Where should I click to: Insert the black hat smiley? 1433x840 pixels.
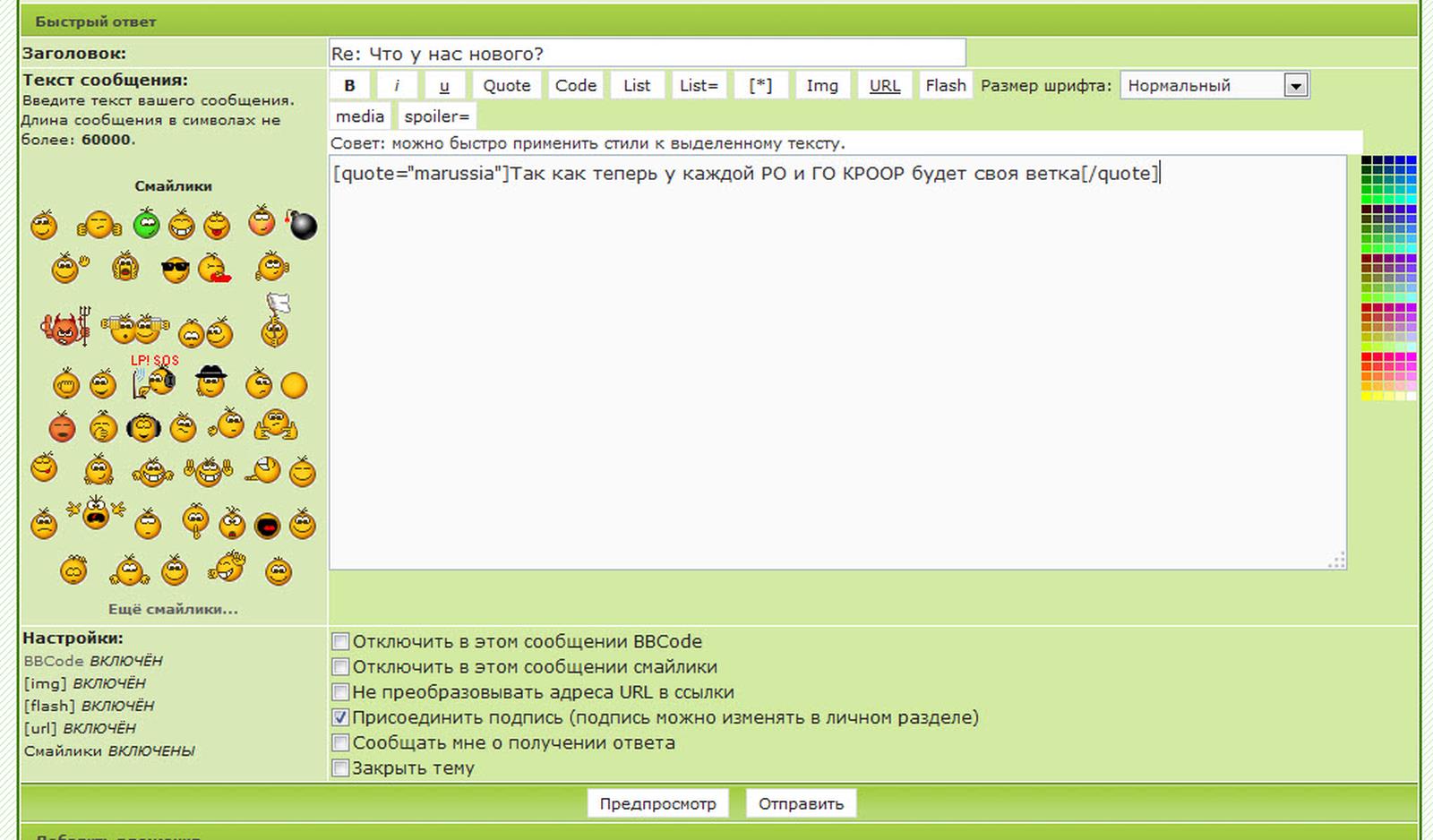(211, 381)
